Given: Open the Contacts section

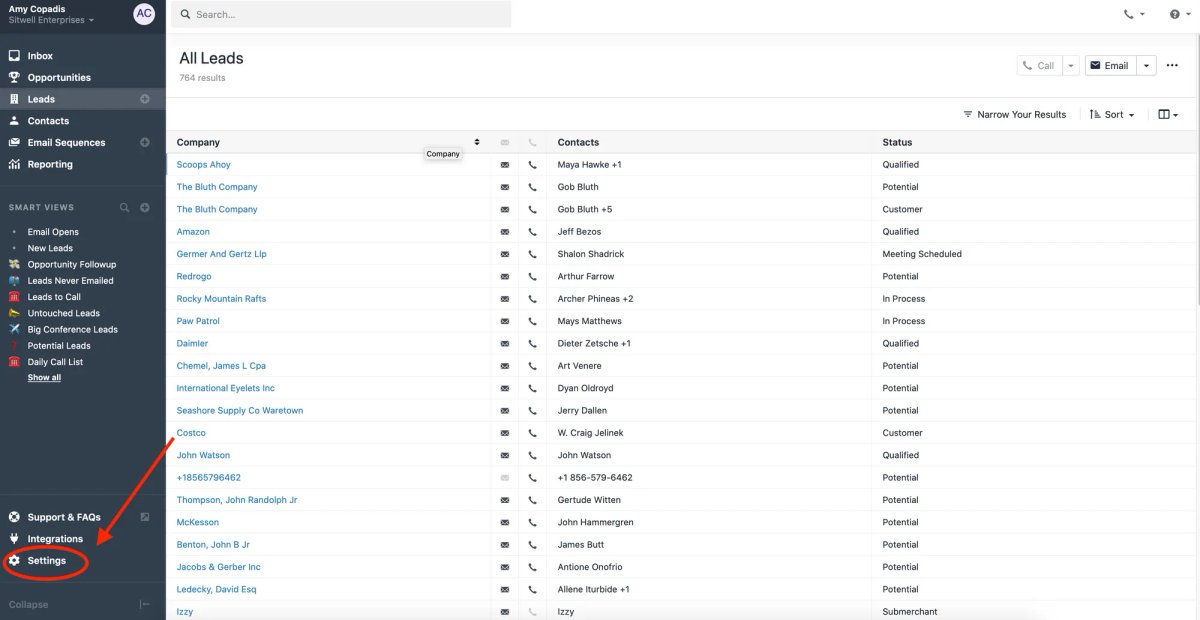Looking at the screenshot, I should tap(48, 121).
